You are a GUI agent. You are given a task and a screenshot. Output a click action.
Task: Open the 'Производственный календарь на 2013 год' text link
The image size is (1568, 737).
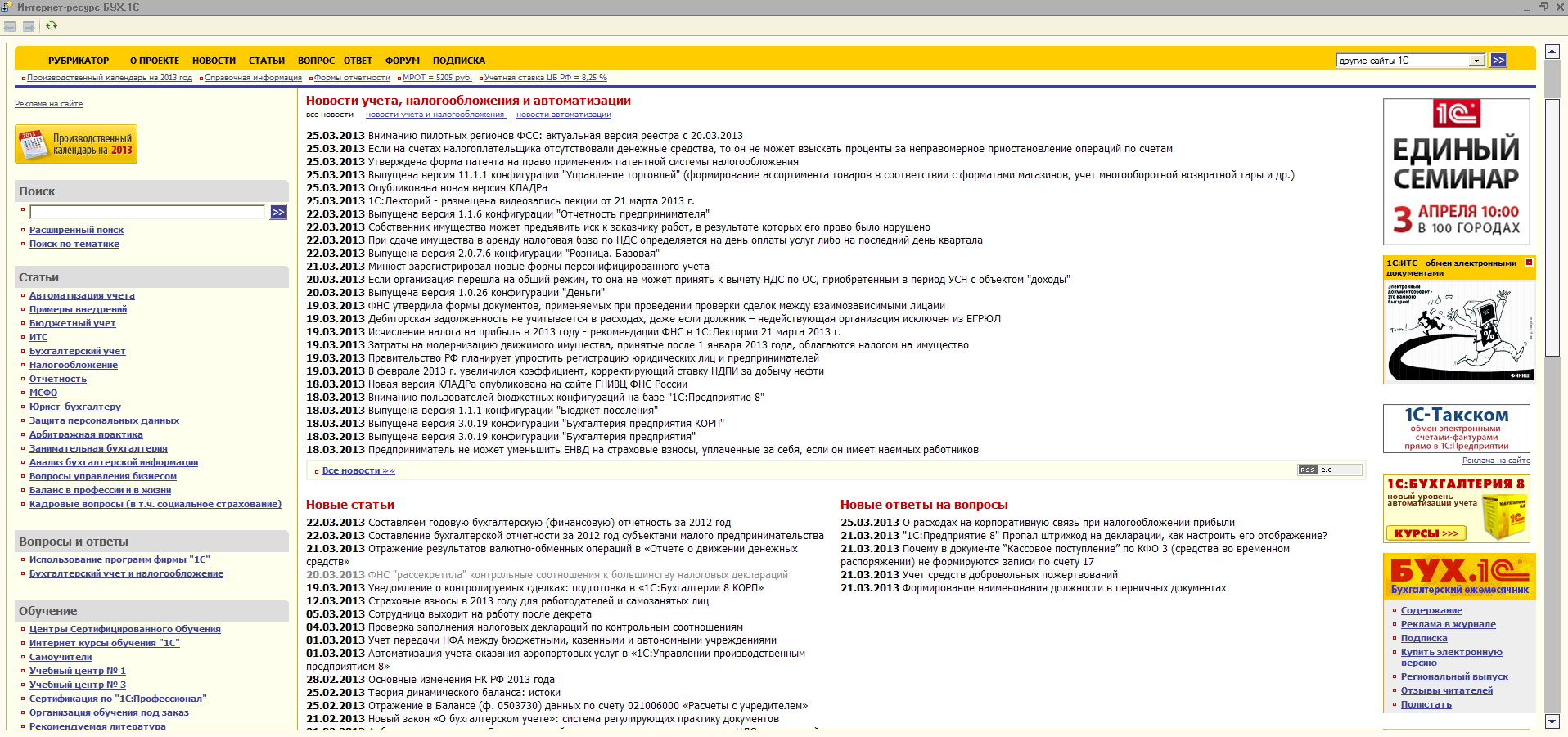click(x=110, y=78)
